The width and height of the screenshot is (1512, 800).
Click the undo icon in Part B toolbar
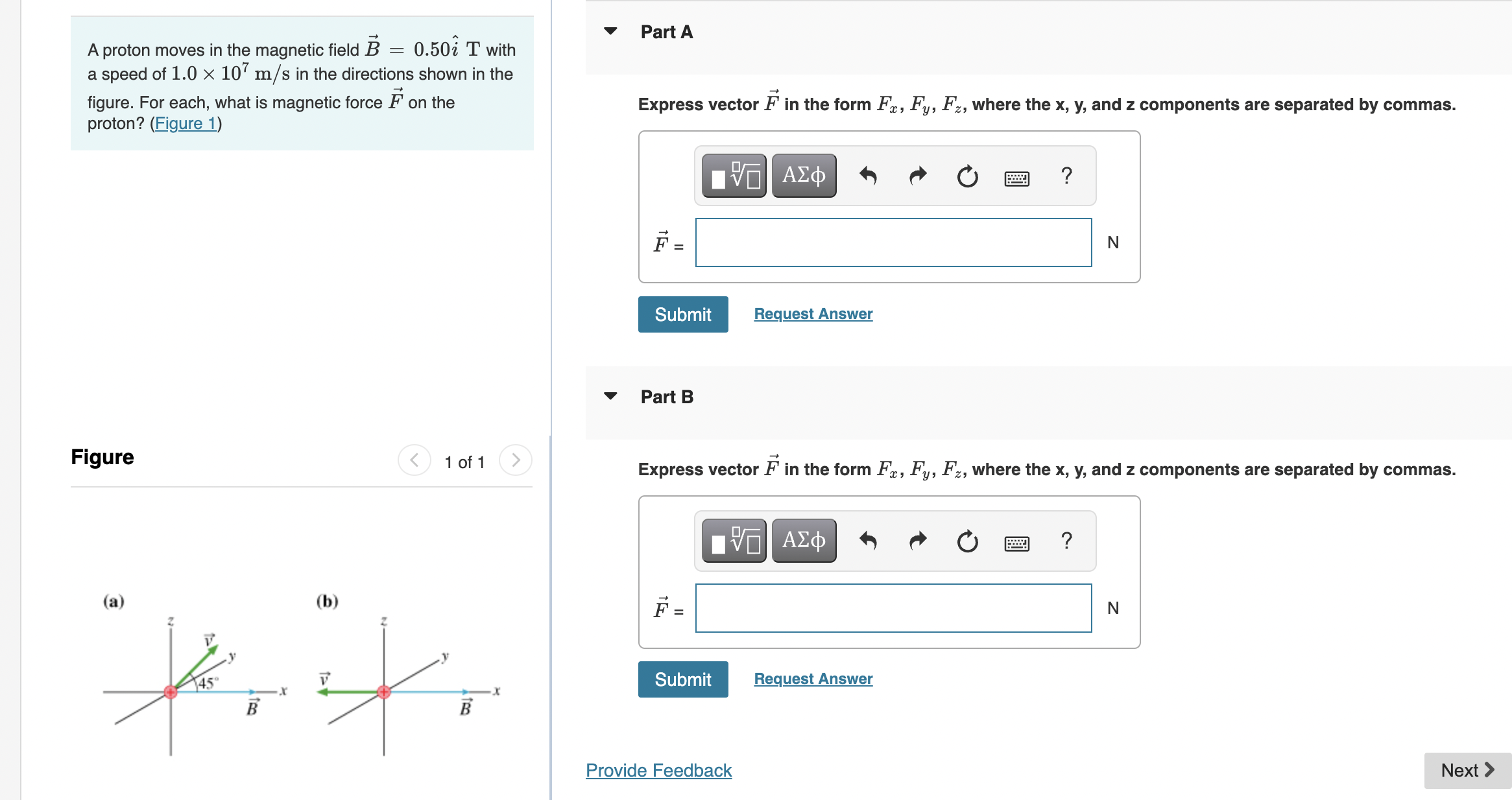869,541
